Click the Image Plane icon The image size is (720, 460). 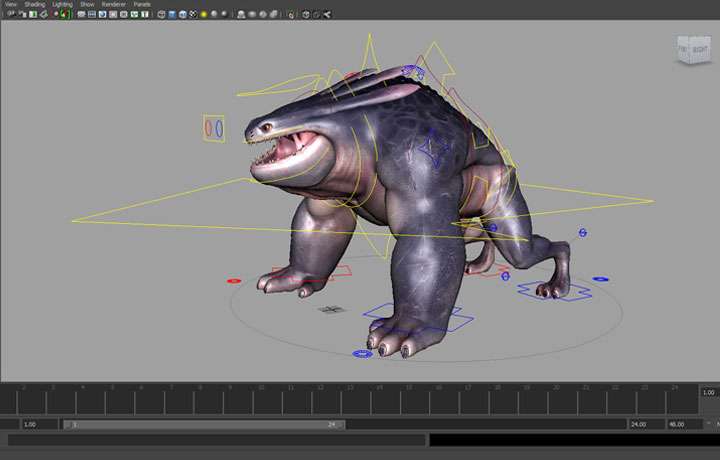tap(44, 14)
